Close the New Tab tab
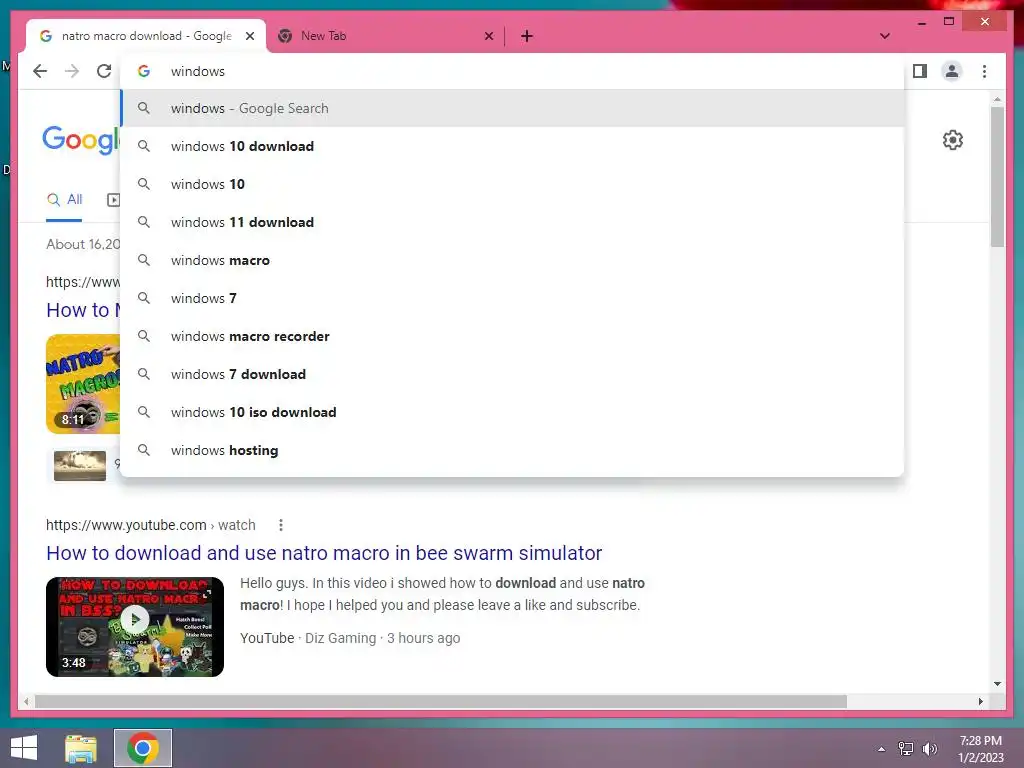This screenshot has width=1024, height=768. click(488, 36)
